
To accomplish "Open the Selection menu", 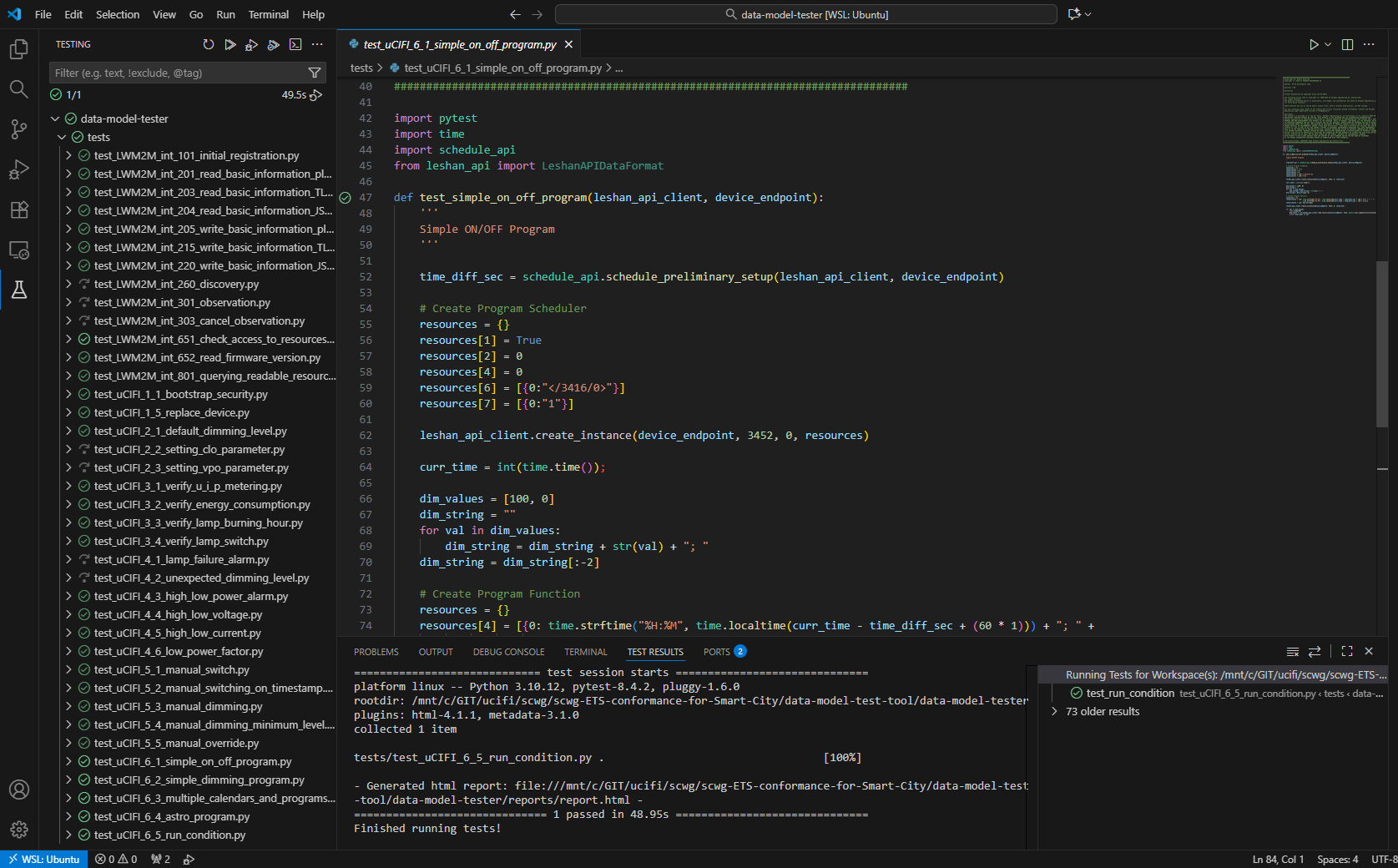I will pyautogui.click(x=118, y=14).
